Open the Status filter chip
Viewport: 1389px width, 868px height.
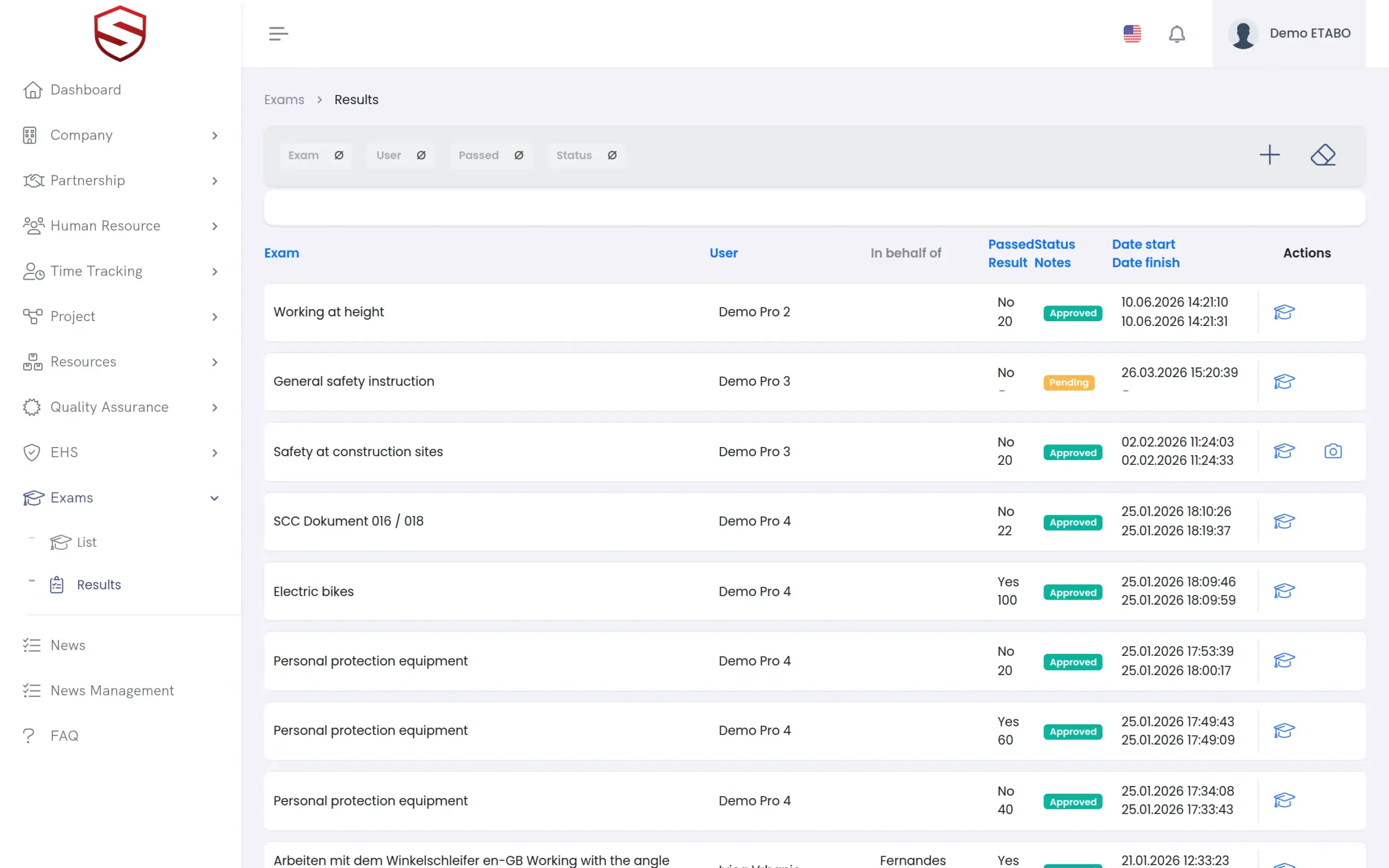(586, 156)
